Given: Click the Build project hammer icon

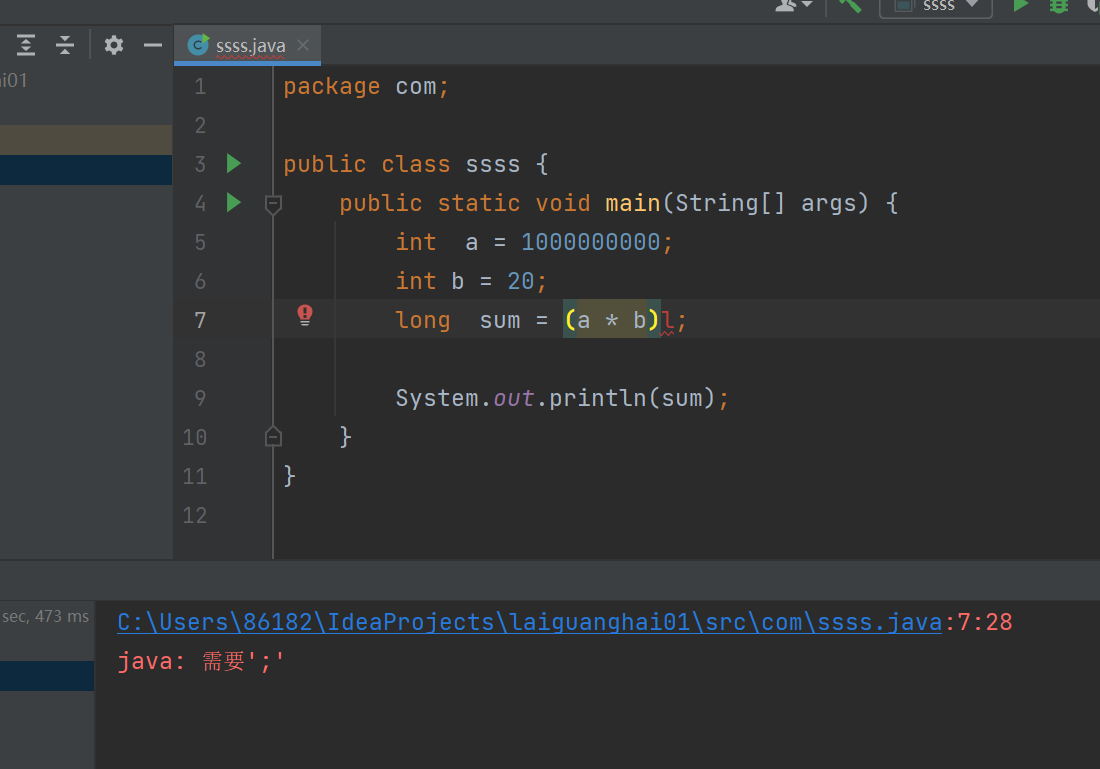Looking at the screenshot, I should click(850, 6).
